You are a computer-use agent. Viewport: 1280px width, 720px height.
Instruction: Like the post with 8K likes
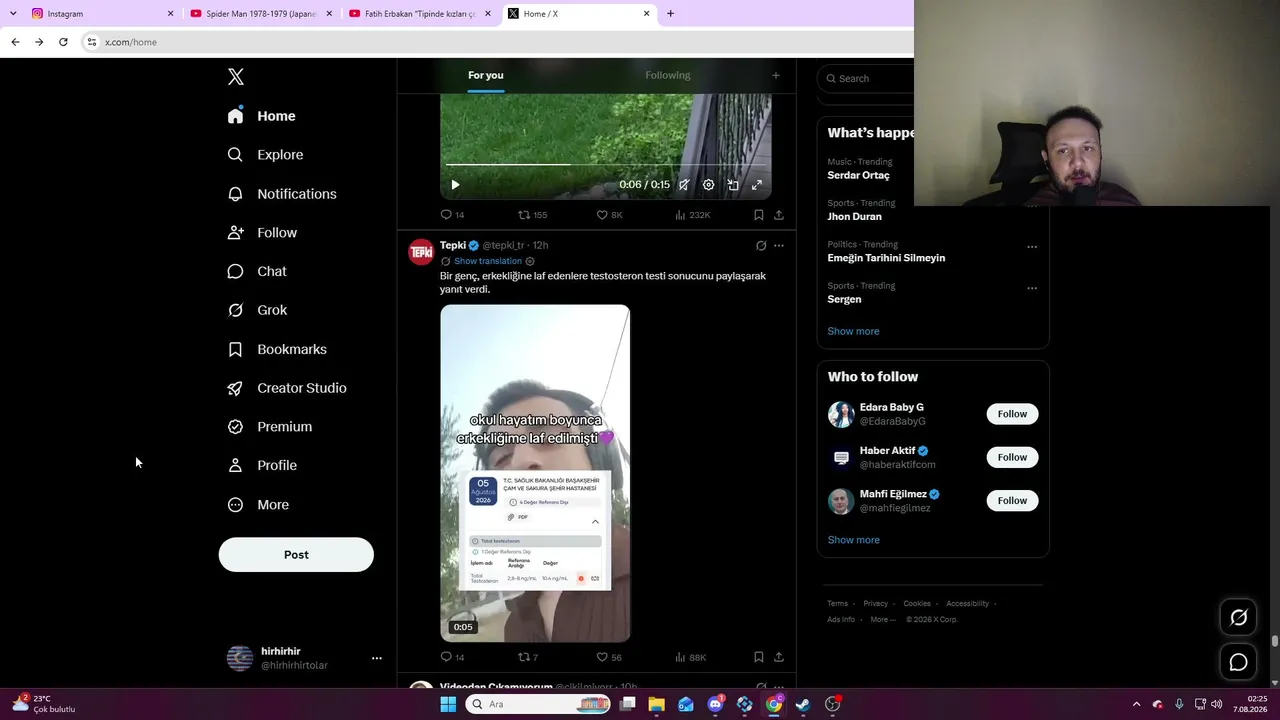click(609, 215)
